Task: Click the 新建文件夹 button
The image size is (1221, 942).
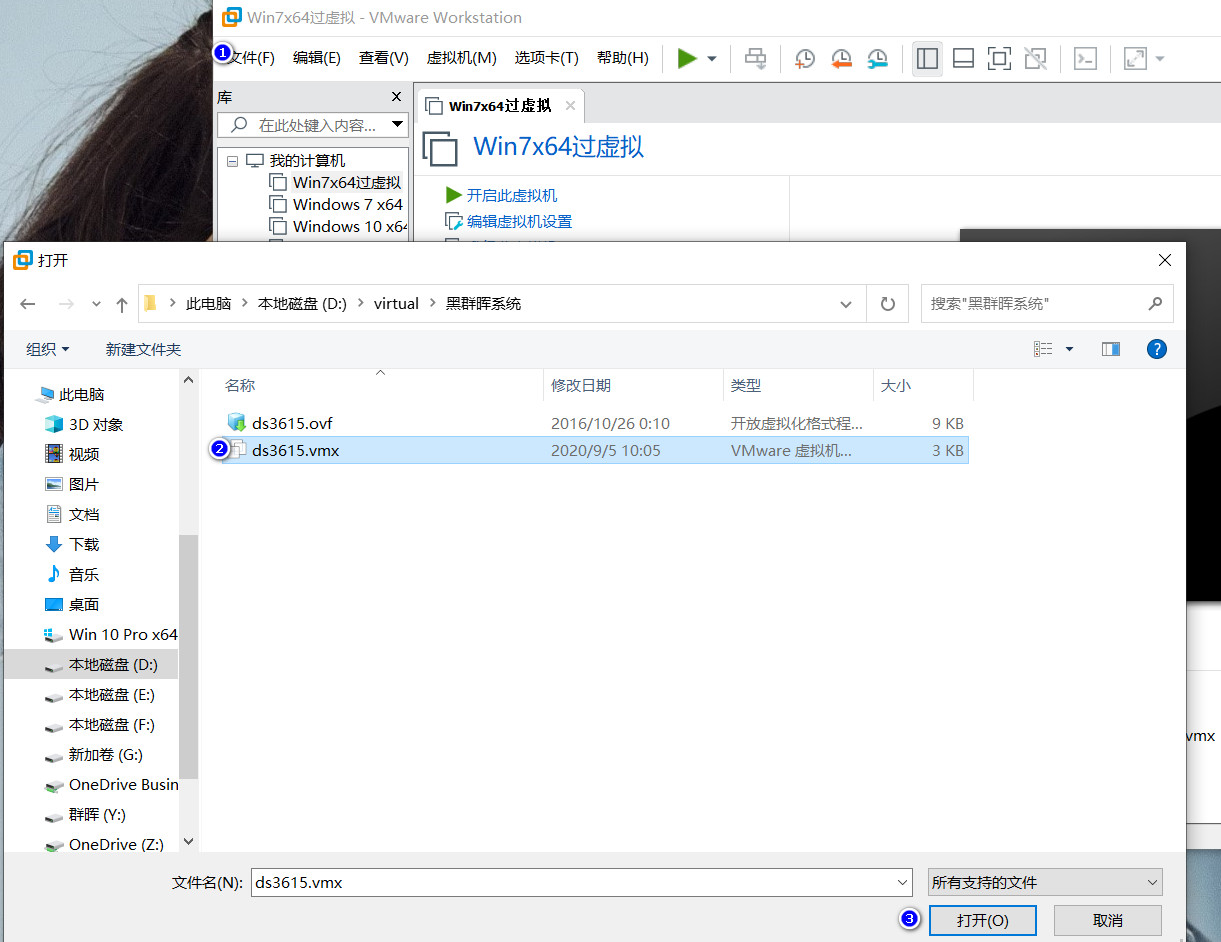Action: tap(143, 349)
